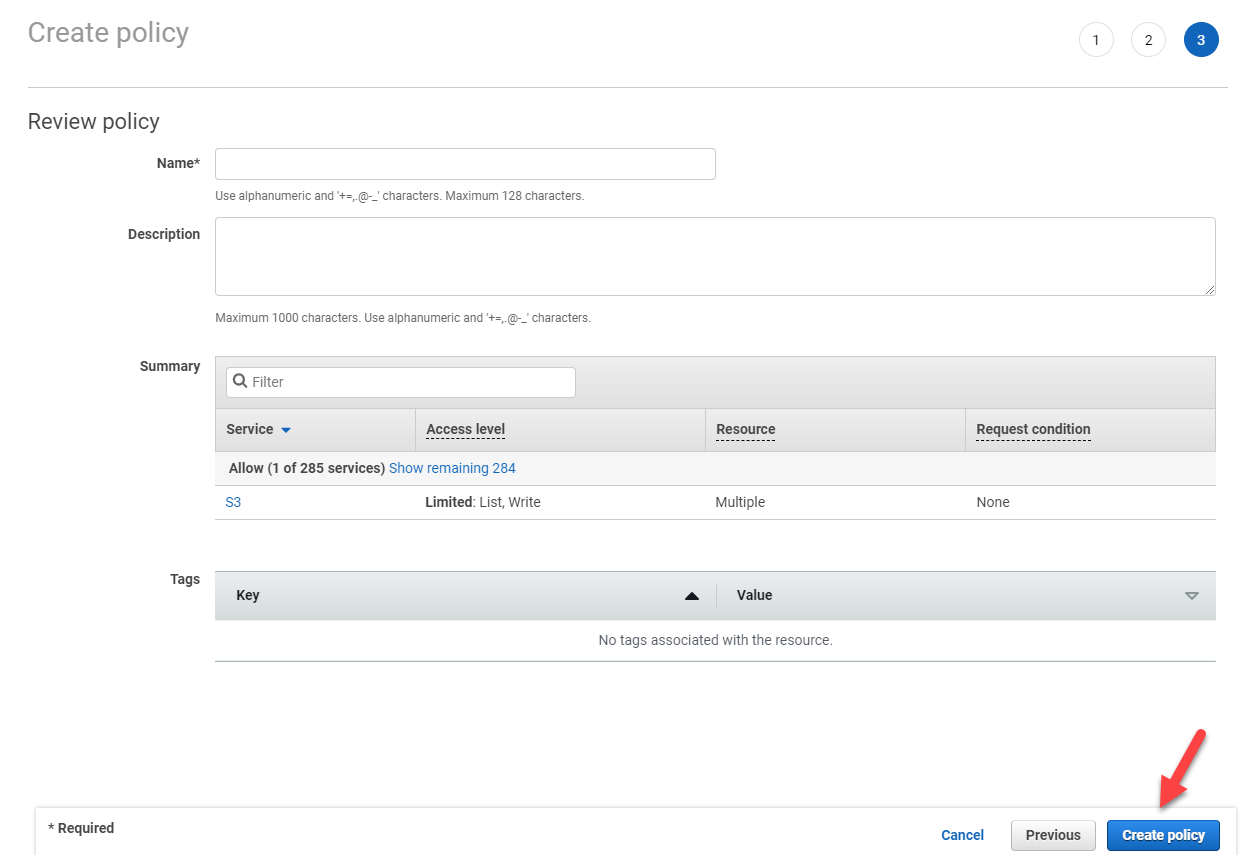1253x855 pixels.
Task: Sort tags by Value descending arrow
Action: pos(1191,596)
